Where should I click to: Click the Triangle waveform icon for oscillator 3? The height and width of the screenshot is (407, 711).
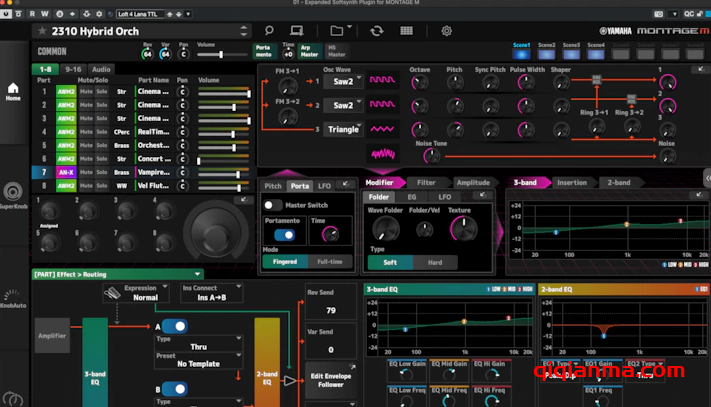(x=382, y=129)
